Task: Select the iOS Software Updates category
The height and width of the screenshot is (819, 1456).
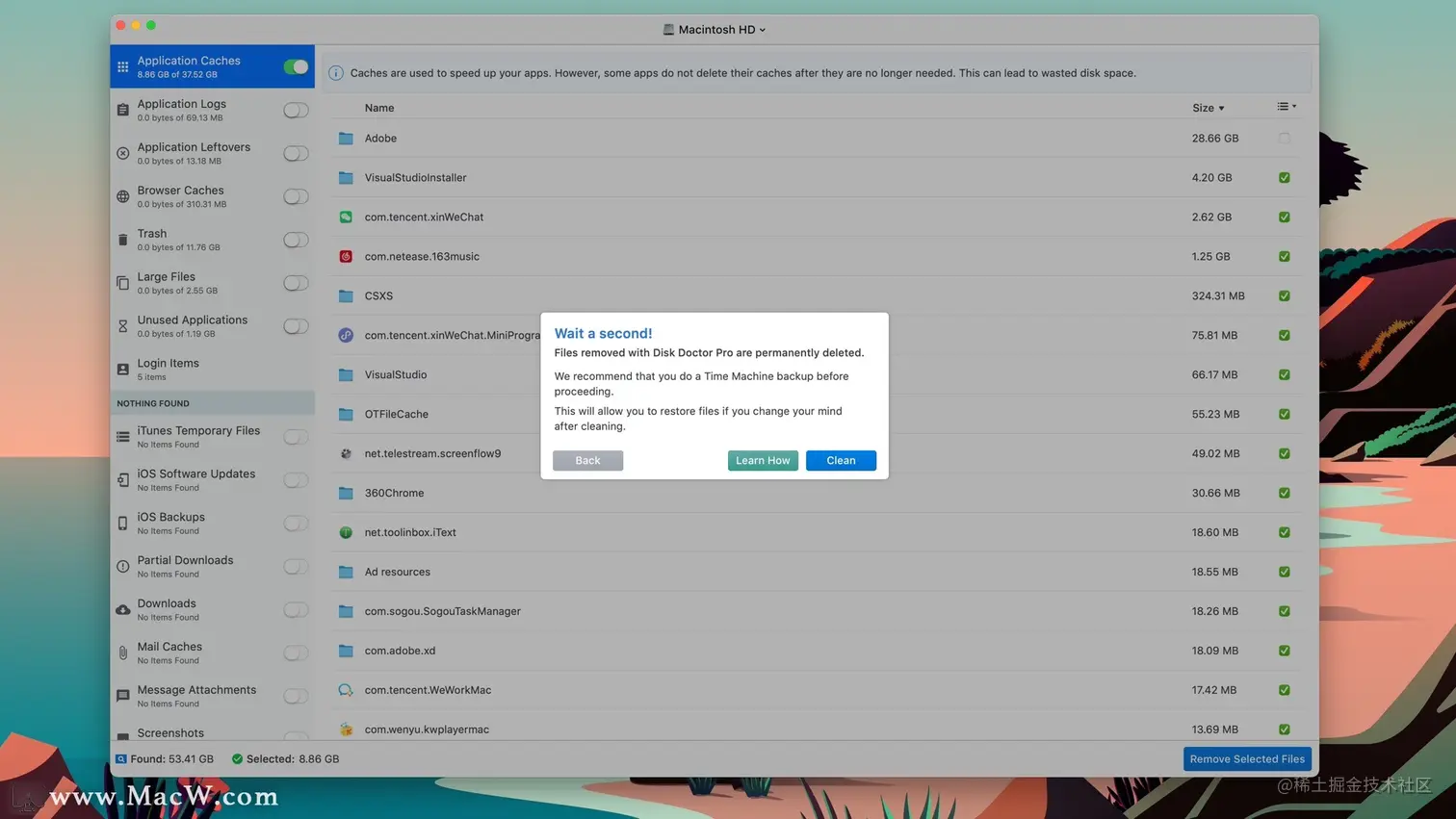Action: point(212,480)
